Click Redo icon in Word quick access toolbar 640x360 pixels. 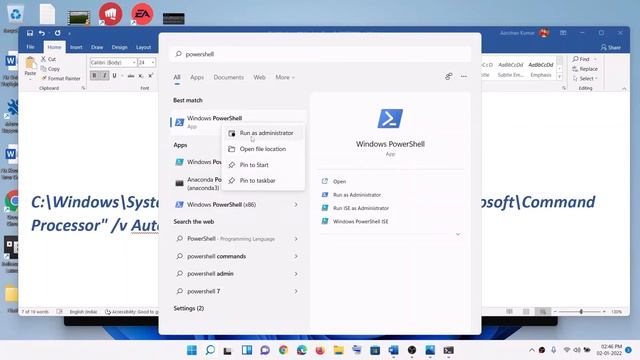coord(58,33)
